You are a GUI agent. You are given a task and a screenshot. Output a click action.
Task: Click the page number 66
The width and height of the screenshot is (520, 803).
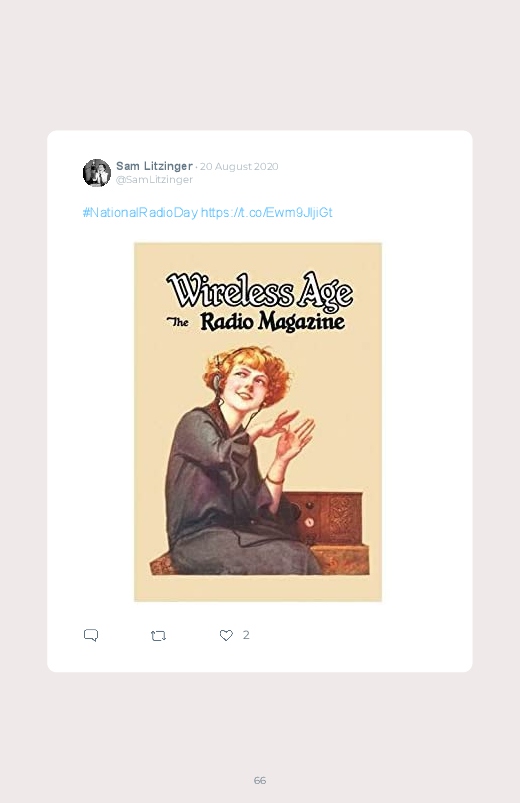[260, 780]
